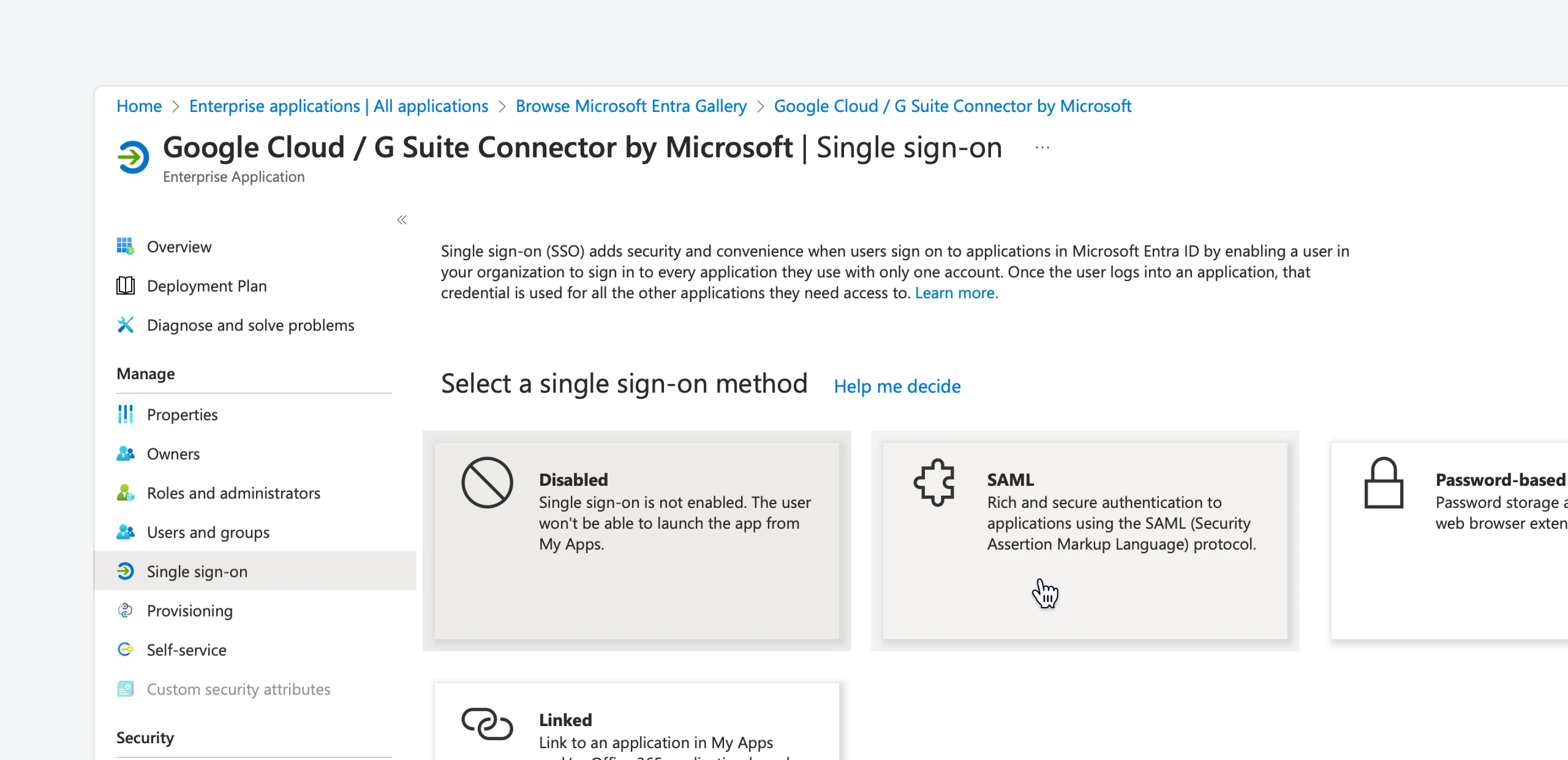Click the Overview grid icon

(125, 246)
